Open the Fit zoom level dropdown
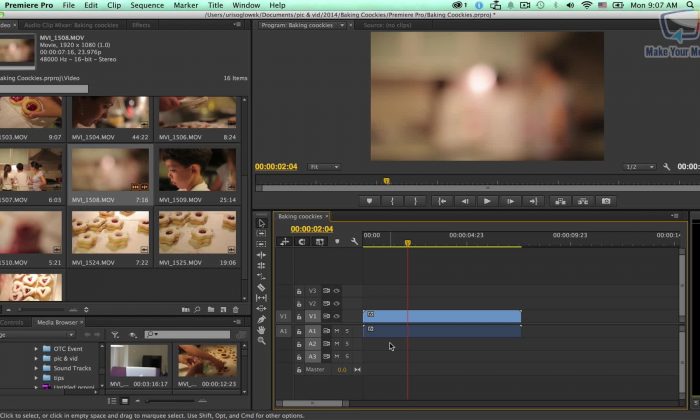The height and width of the screenshot is (420, 700). click(x=323, y=167)
